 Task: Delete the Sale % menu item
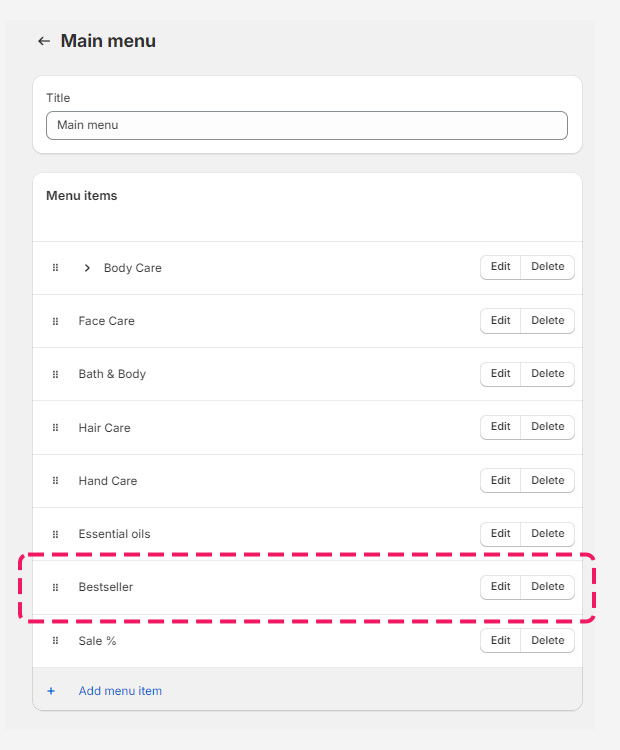click(547, 640)
